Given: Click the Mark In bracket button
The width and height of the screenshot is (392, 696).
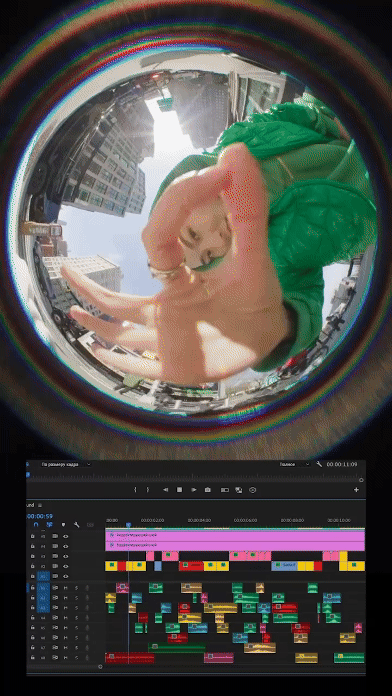Looking at the screenshot, I should [x=135, y=490].
